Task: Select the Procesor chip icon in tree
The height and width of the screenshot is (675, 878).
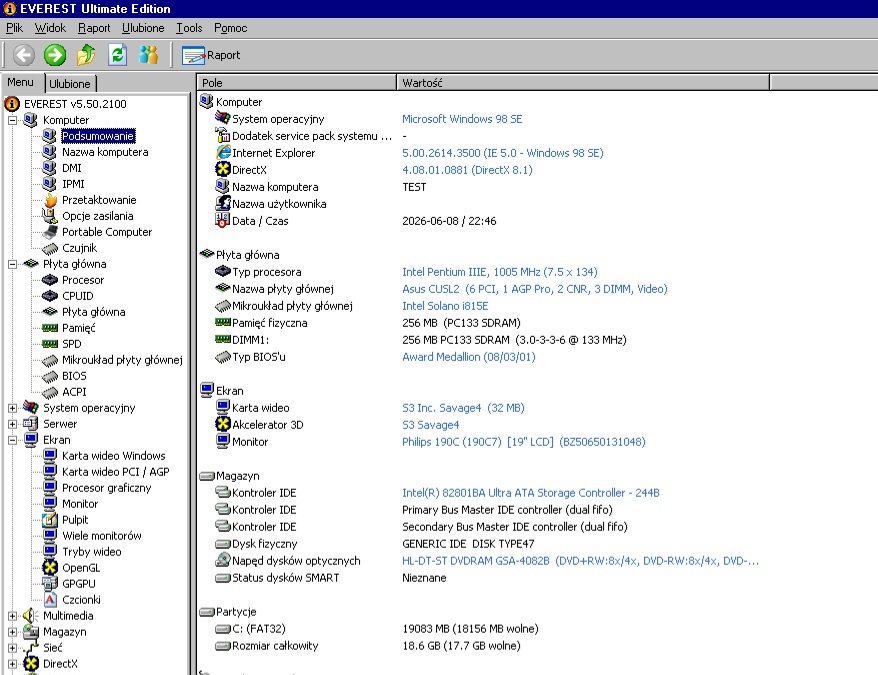Action: tap(50, 280)
